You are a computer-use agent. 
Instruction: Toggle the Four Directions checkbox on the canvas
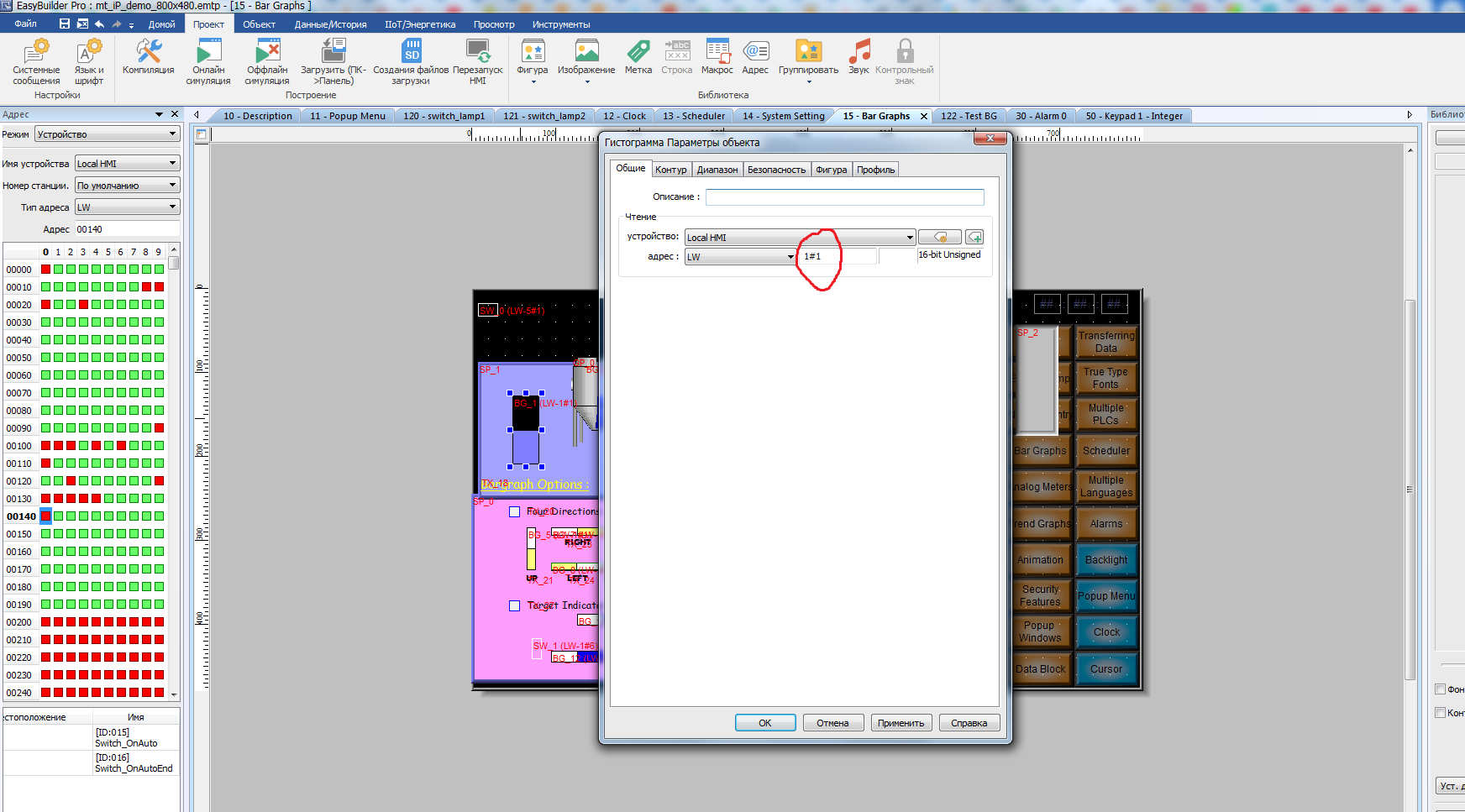514,511
